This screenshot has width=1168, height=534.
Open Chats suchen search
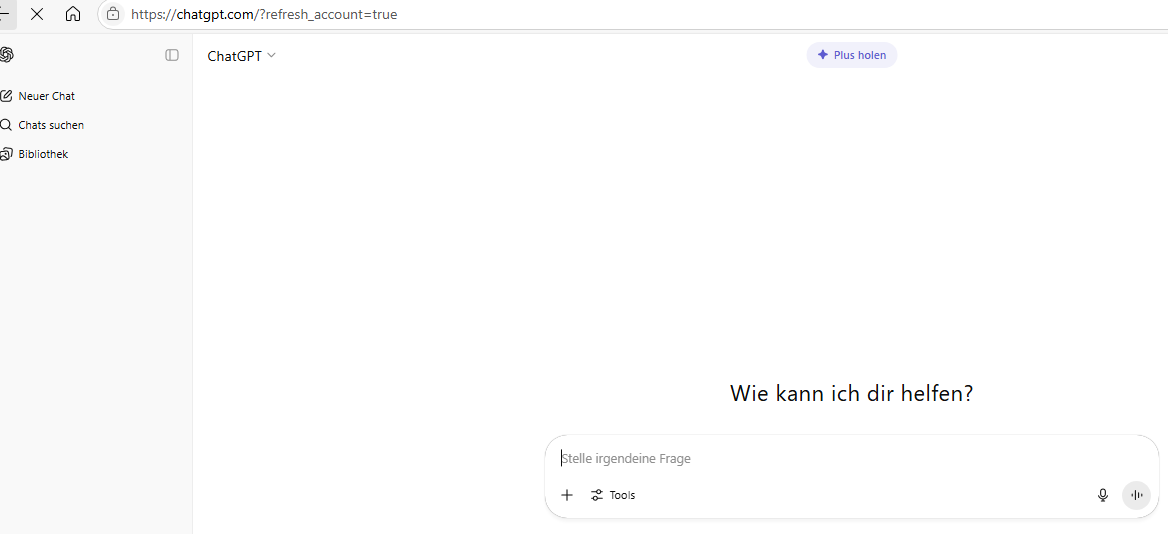[42, 125]
